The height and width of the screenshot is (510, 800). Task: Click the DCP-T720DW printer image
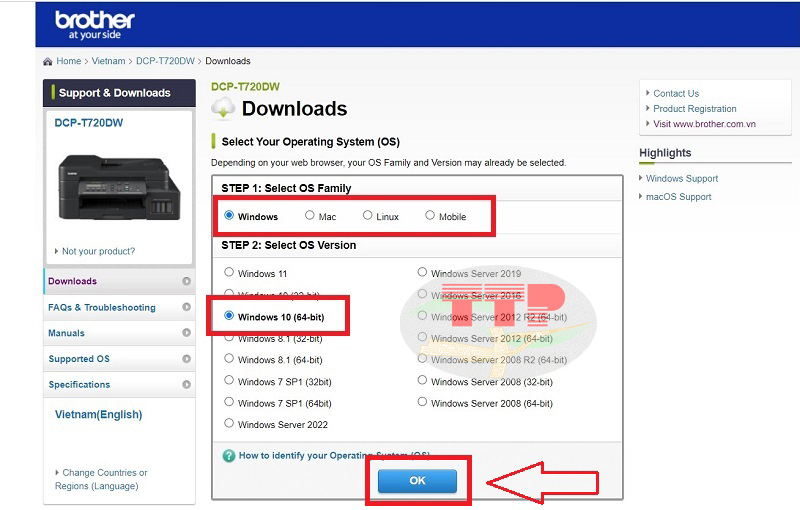click(x=119, y=188)
